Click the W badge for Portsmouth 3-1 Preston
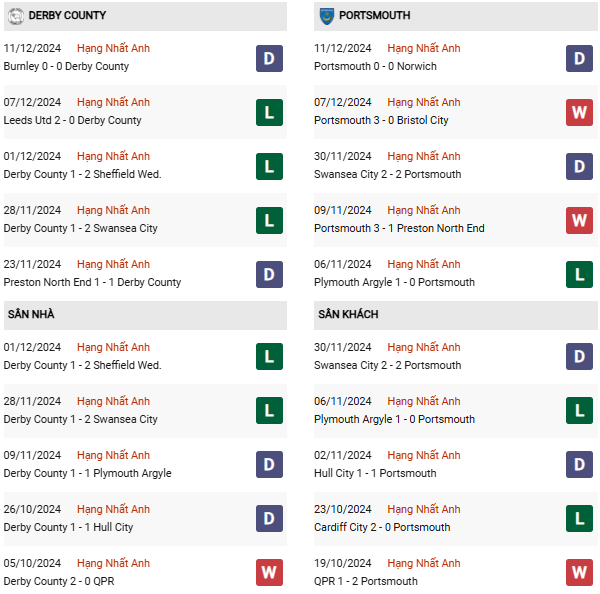The image size is (600, 594). (579, 220)
